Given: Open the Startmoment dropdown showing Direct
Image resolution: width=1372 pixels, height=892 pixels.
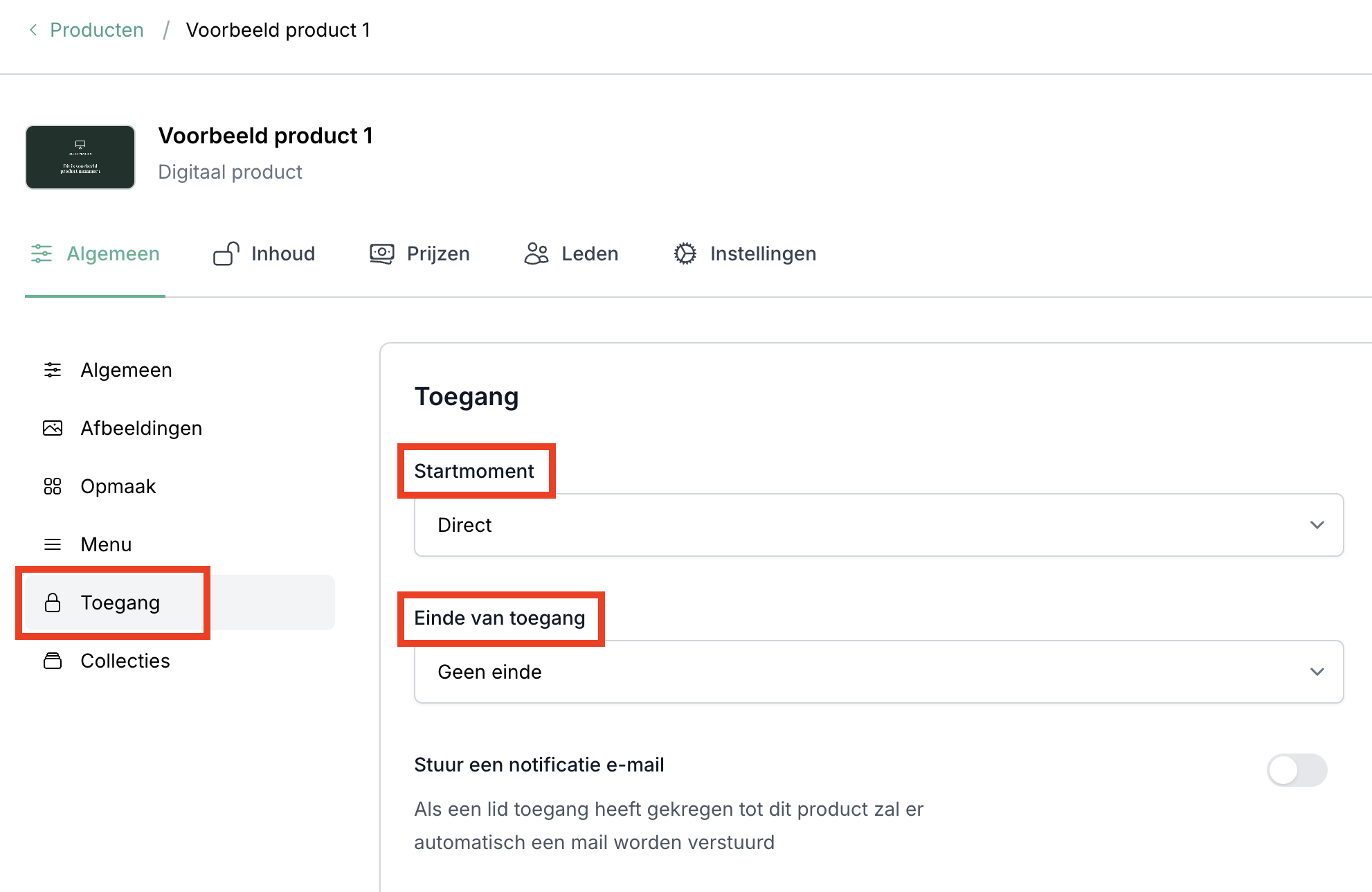Looking at the screenshot, I should coord(878,525).
